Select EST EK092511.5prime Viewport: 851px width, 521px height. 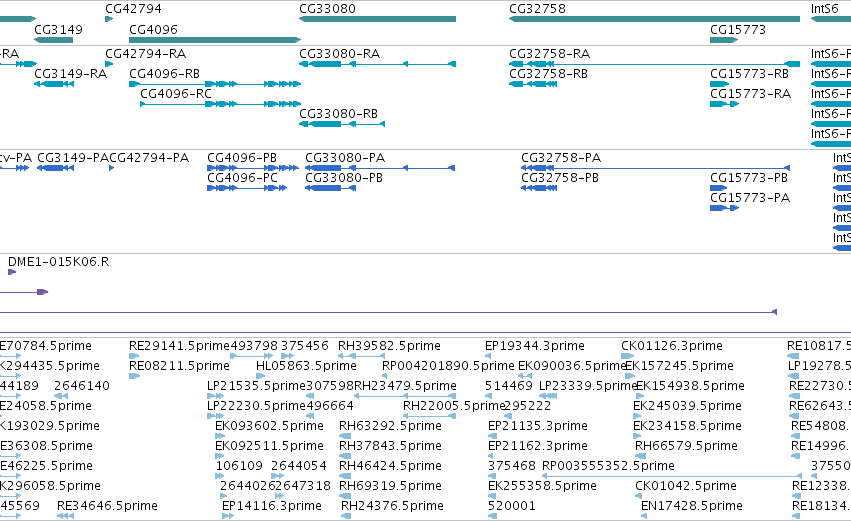click(269, 446)
